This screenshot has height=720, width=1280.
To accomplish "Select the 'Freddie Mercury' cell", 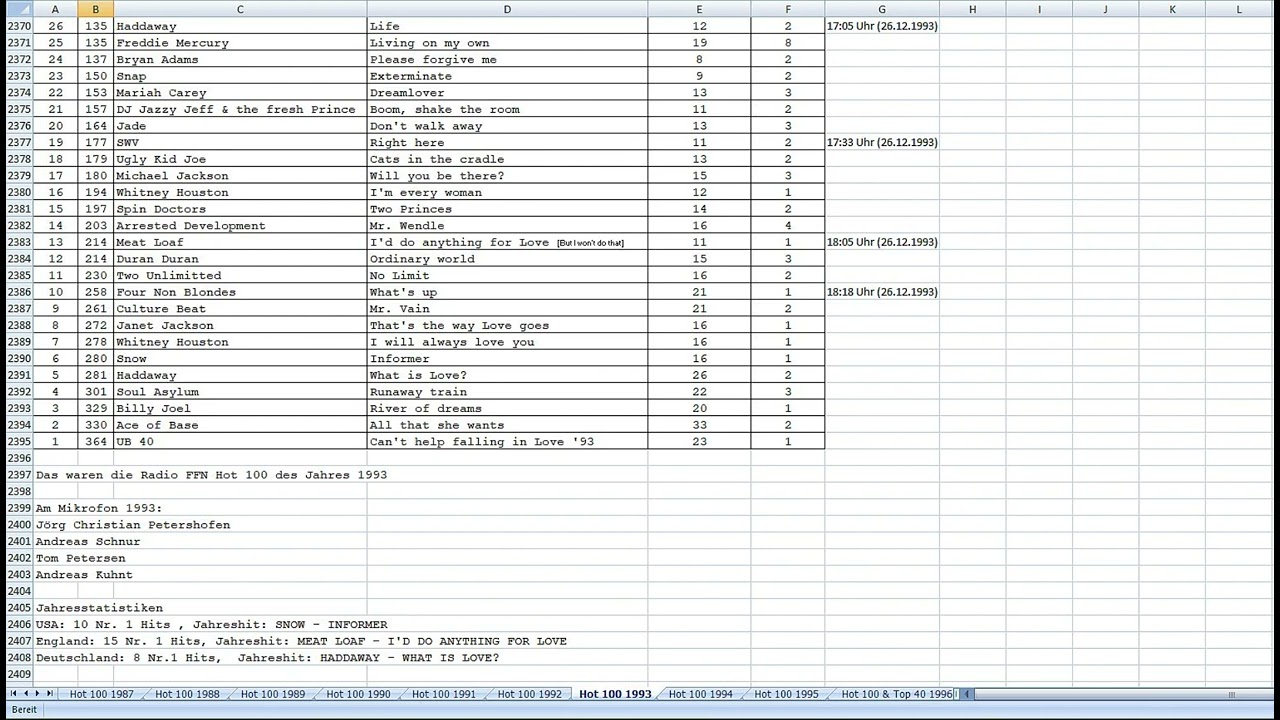I will (x=240, y=43).
